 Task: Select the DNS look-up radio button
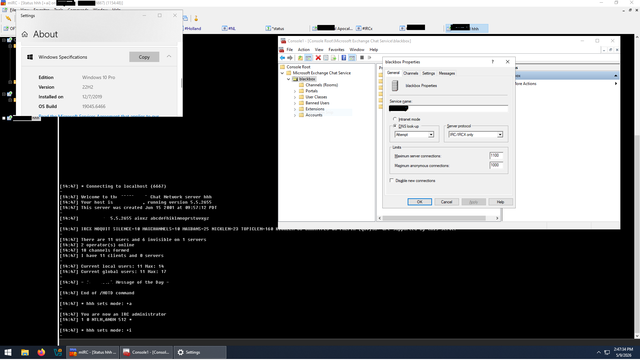click(395, 126)
